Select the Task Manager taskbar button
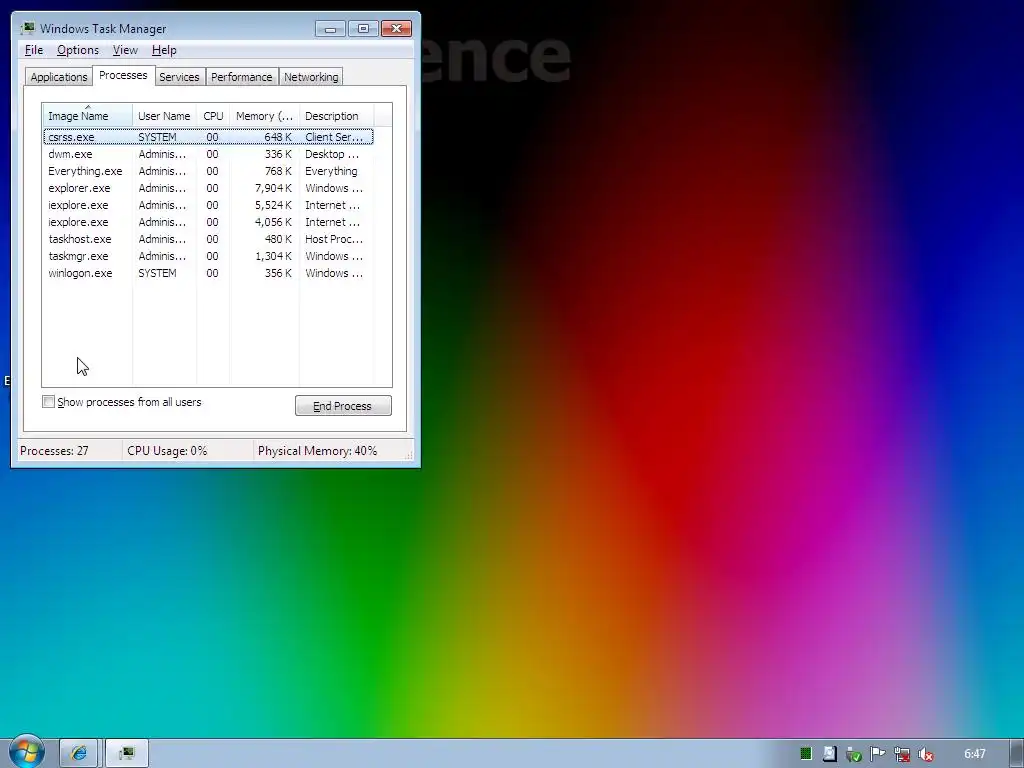1024x768 pixels. 127,754
